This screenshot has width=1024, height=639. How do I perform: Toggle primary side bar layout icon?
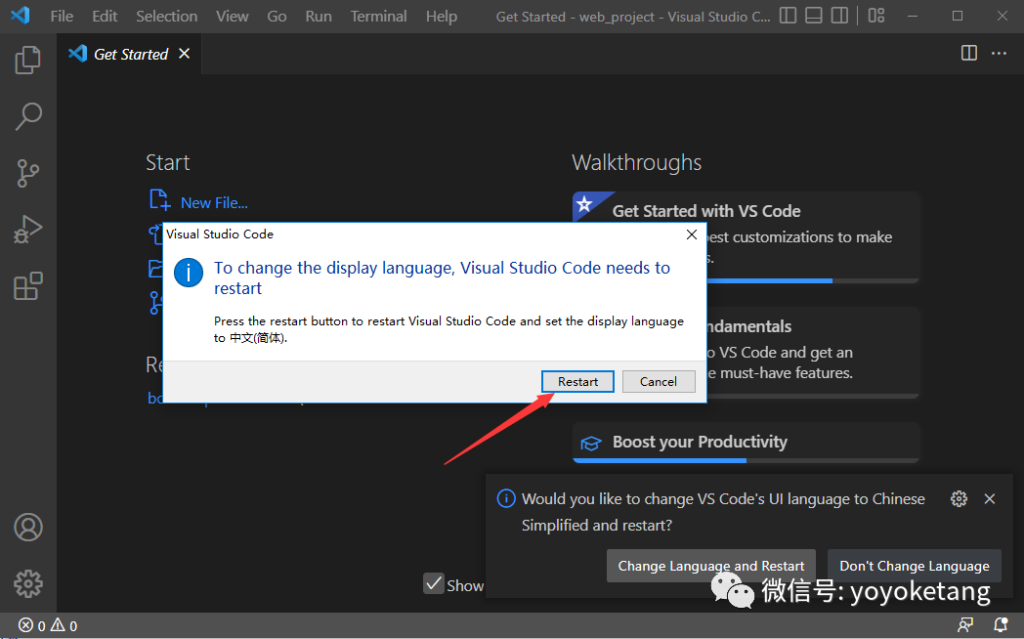(x=788, y=15)
